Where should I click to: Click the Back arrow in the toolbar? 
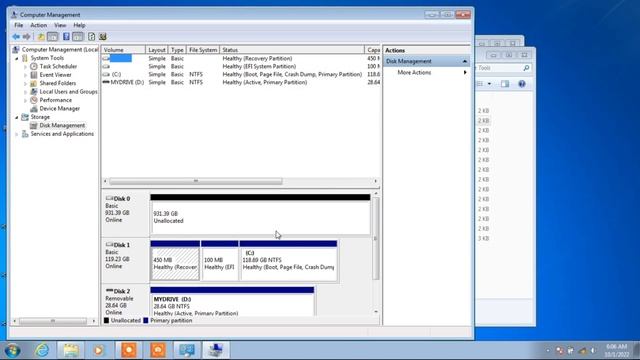tap(16, 37)
